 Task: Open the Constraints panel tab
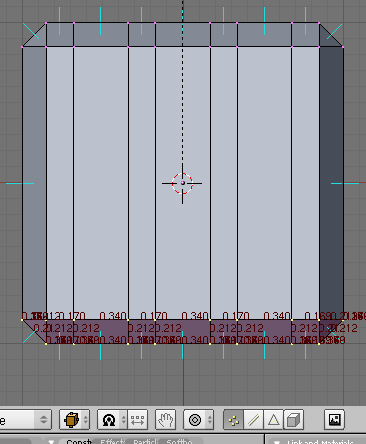(x=79, y=441)
